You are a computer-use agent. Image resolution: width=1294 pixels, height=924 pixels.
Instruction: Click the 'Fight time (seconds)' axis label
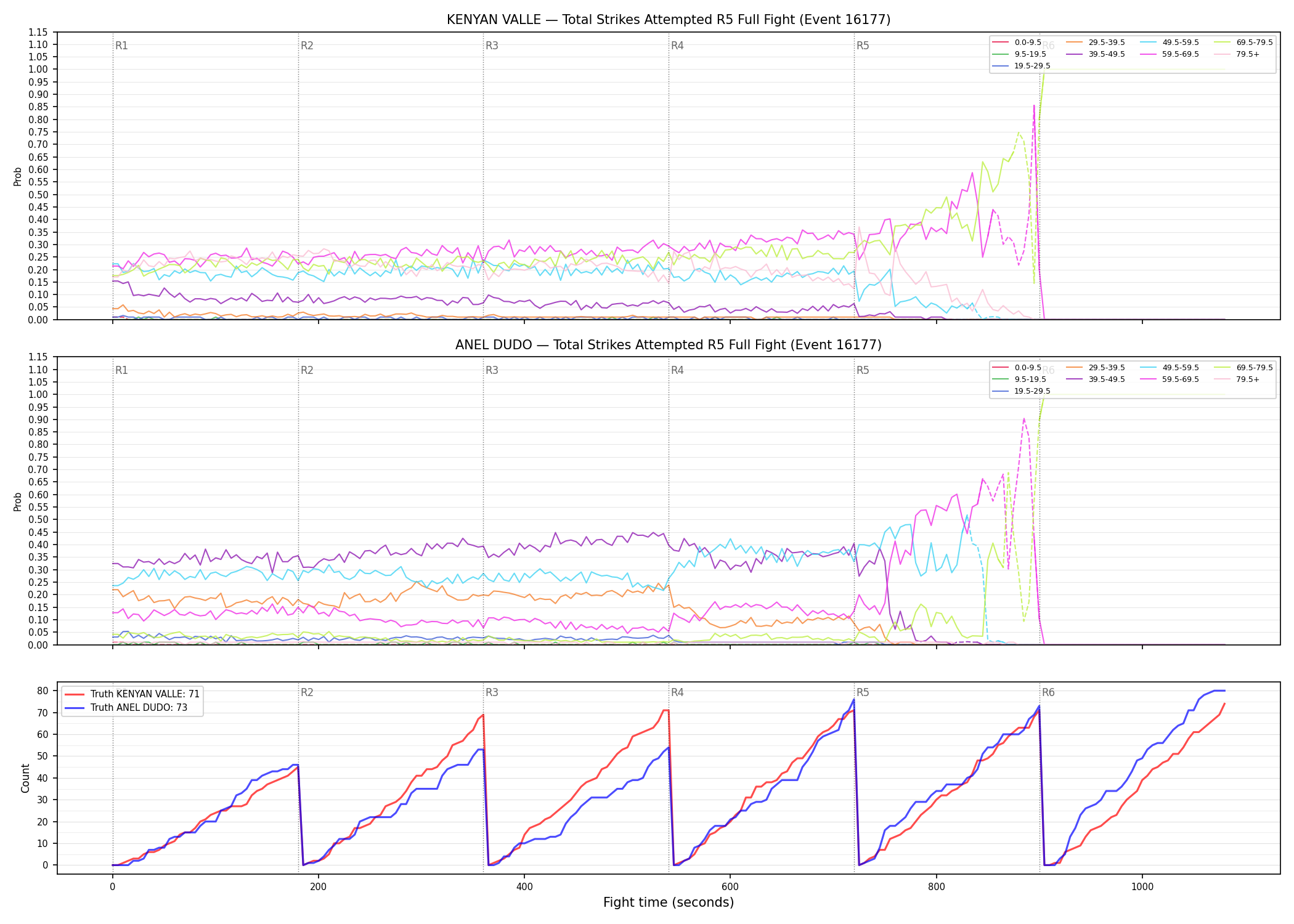pyautogui.click(x=669, y=902)
